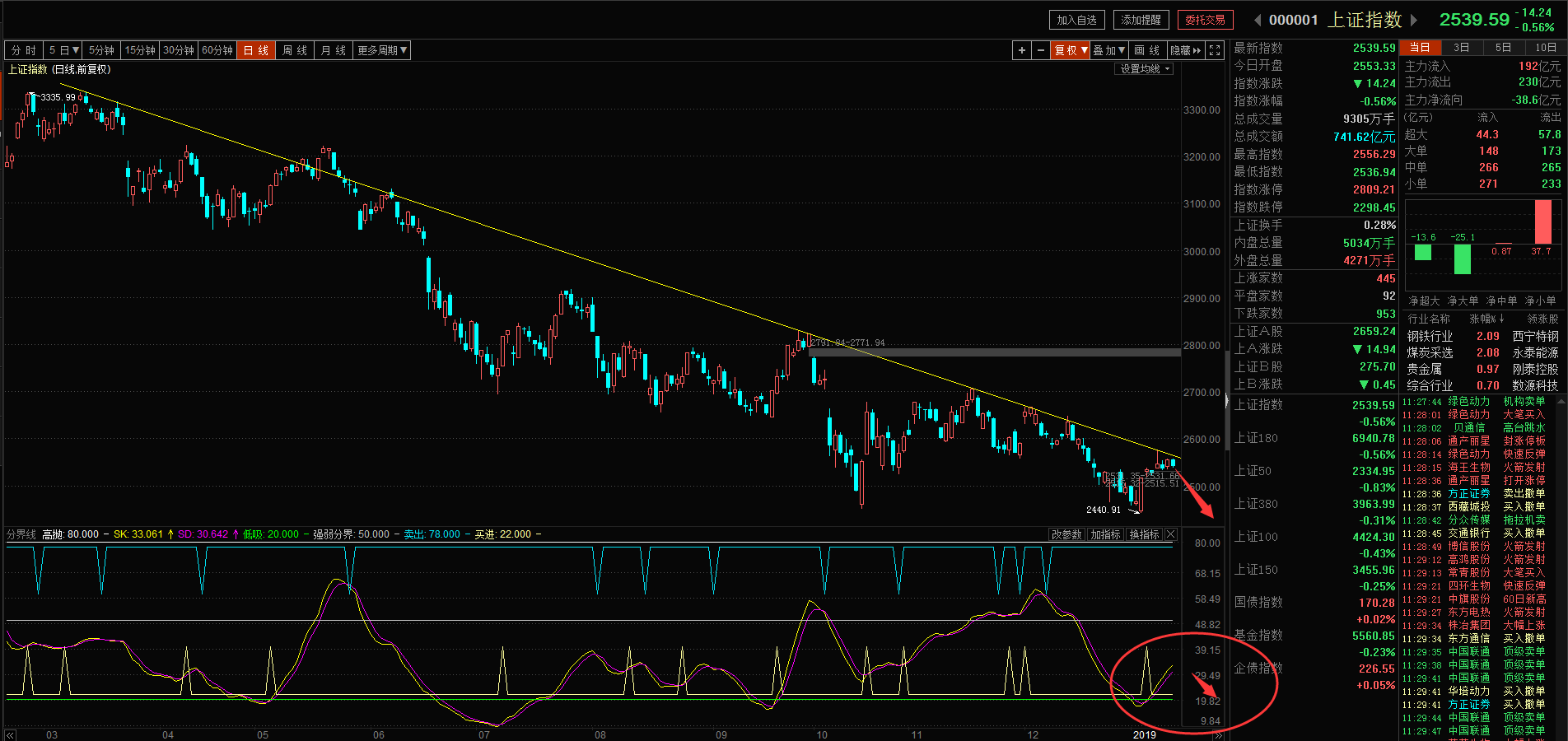Image resolution: width=1568 pixels, height=741 pixels.
Task: Click 添加提醒 button
Action: 1141,20
